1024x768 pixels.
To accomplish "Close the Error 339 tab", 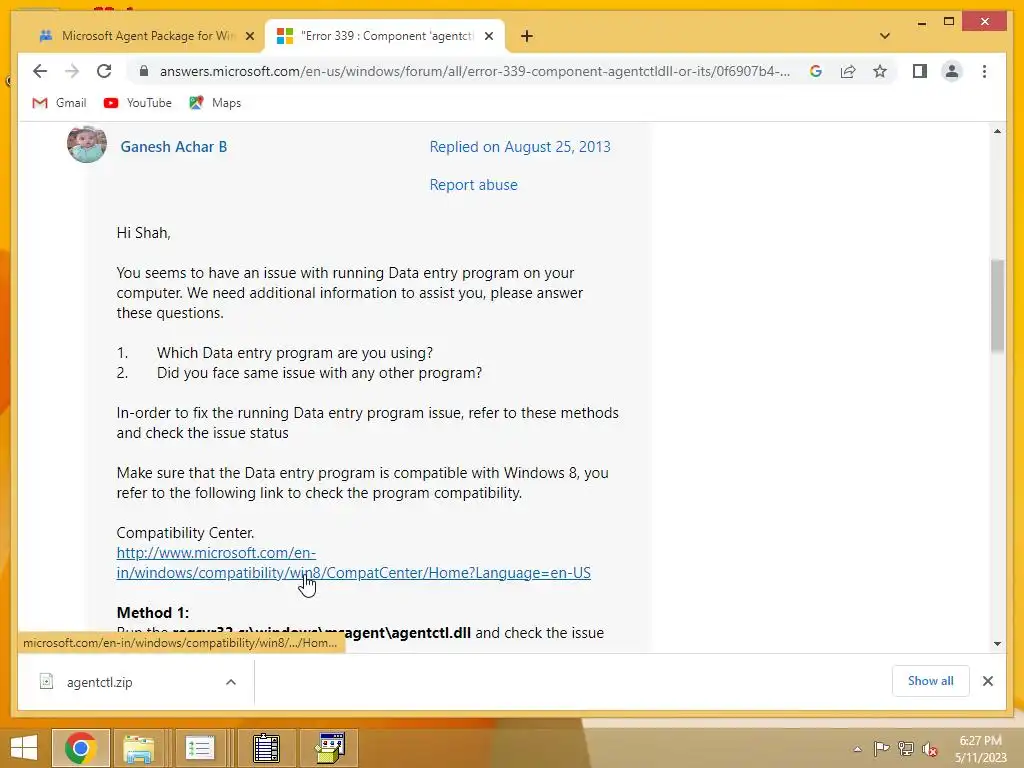I will click(x=488, y=36).
